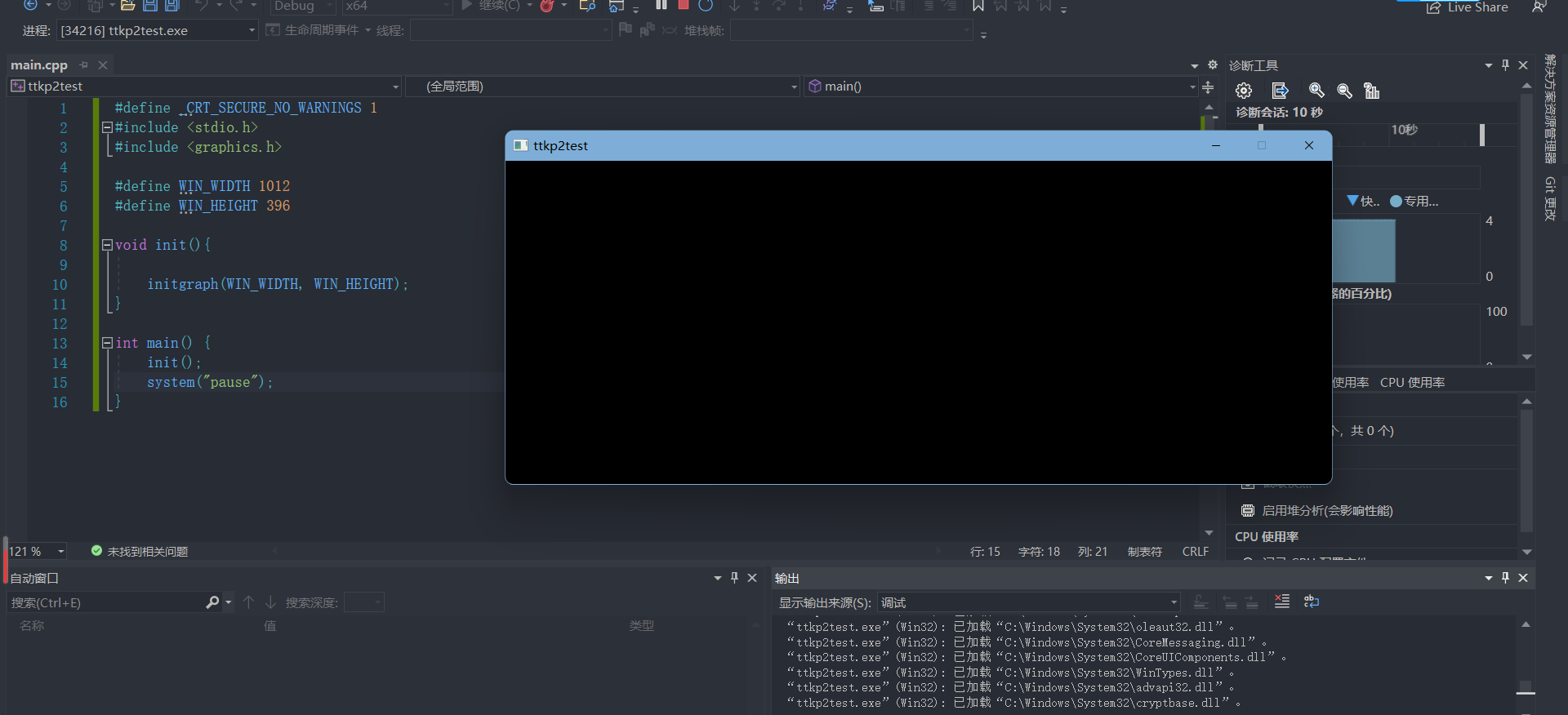This screenshot has height=715, width=1568.
Task: Click the diagnostic tools output/export icon
Action: pos(1280,91)
